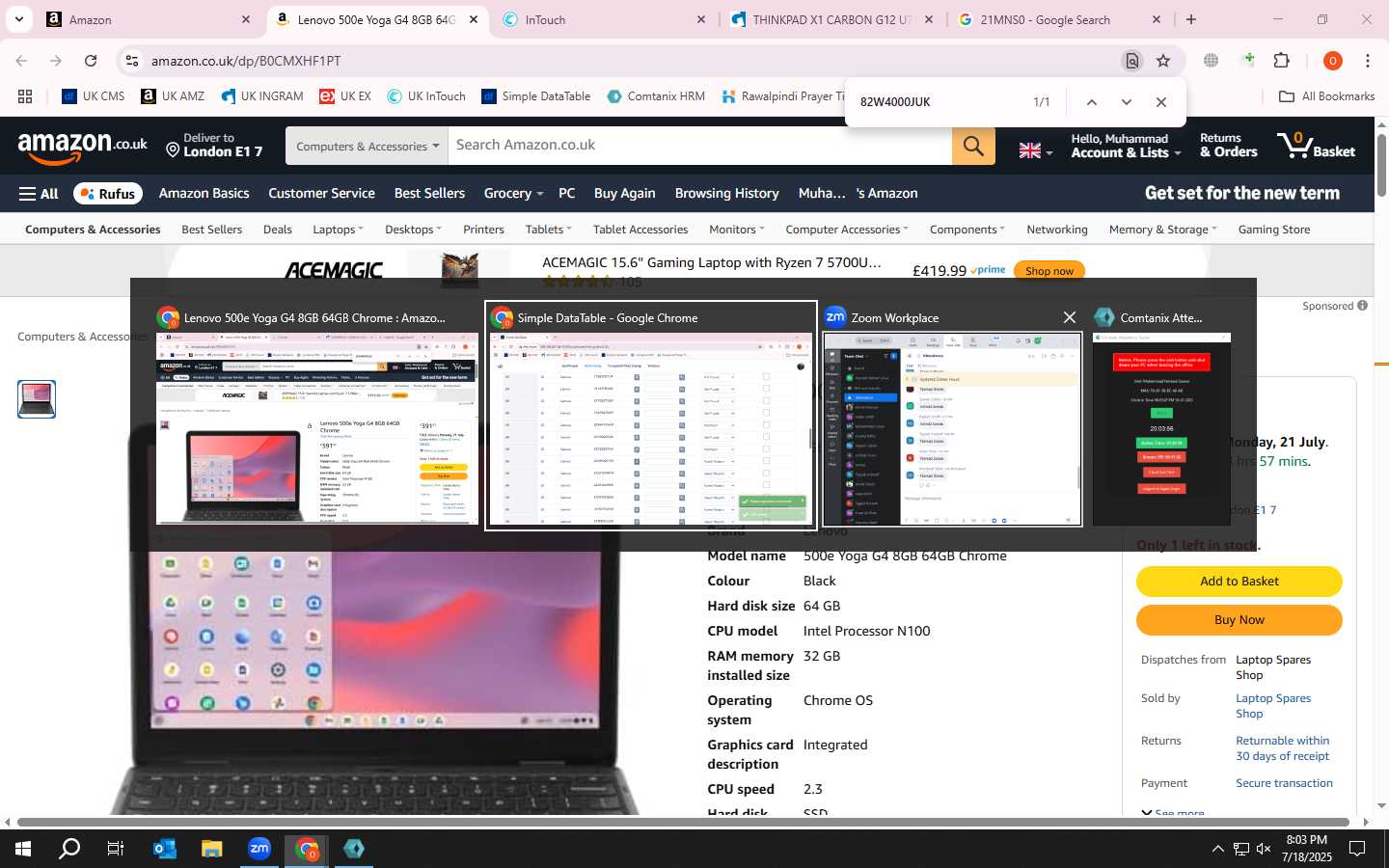Click the Amazon search magnifier button

pos(973,146)
